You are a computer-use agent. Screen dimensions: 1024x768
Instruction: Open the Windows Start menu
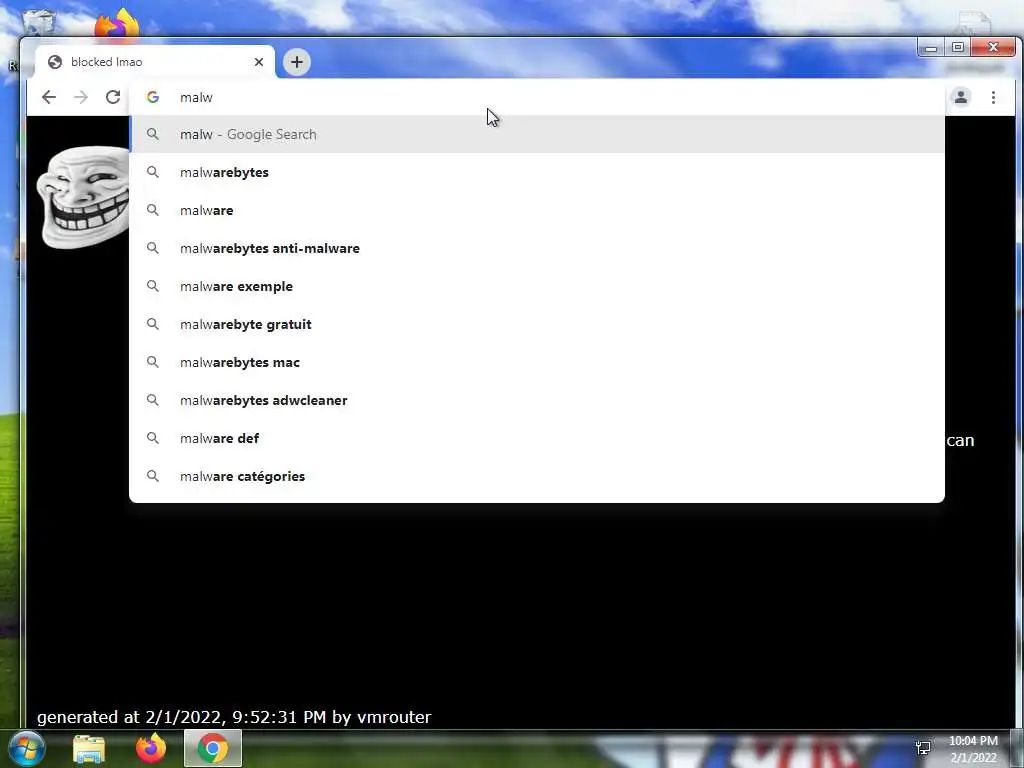pyautogui.click(x=27, y=748)
